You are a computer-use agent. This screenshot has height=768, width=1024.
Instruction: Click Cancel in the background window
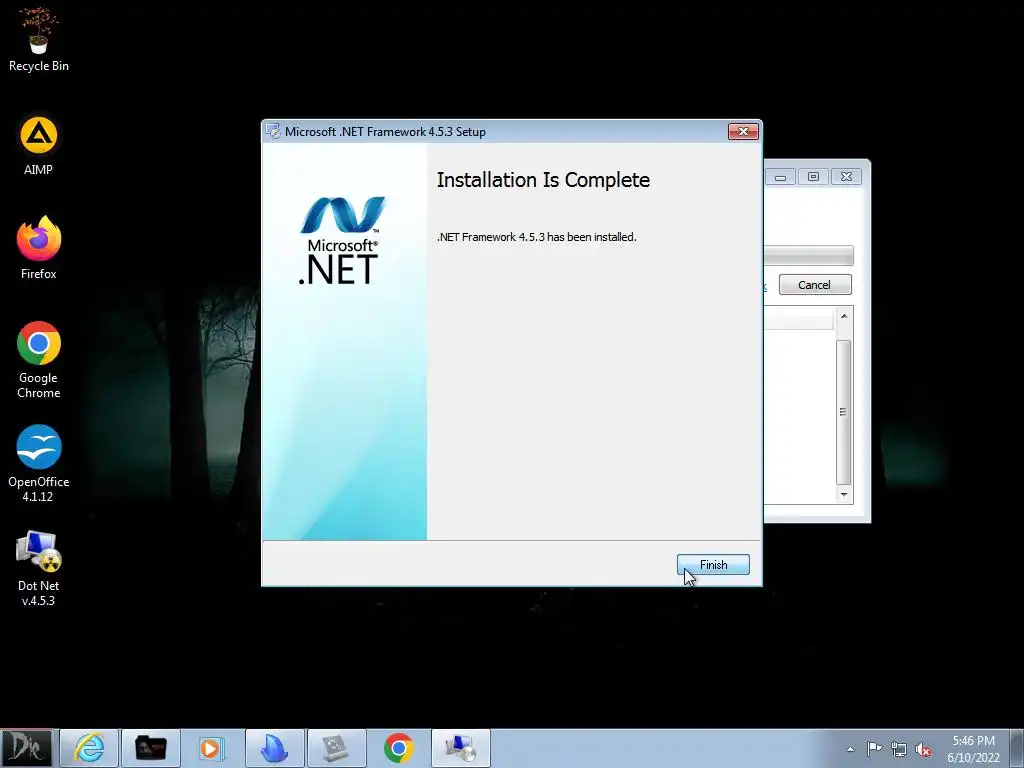click(x=815, y=285)
